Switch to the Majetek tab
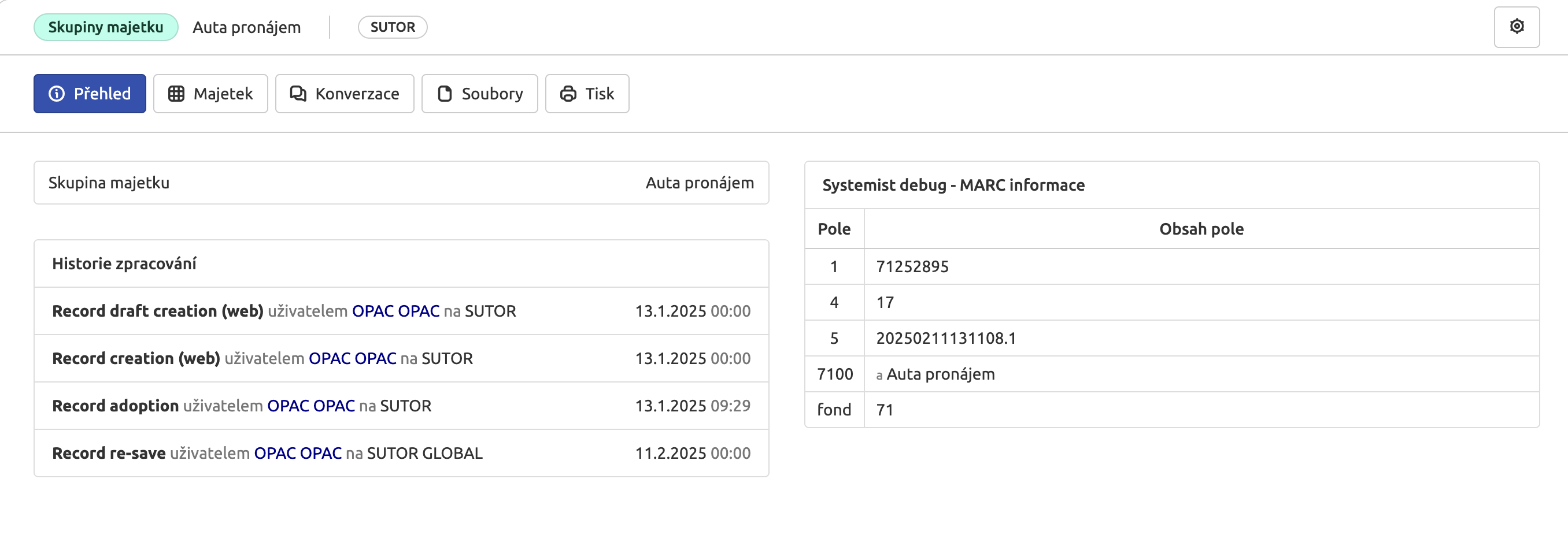The height and width of the screenshot is (542, 1568). (x=223, y=94)
